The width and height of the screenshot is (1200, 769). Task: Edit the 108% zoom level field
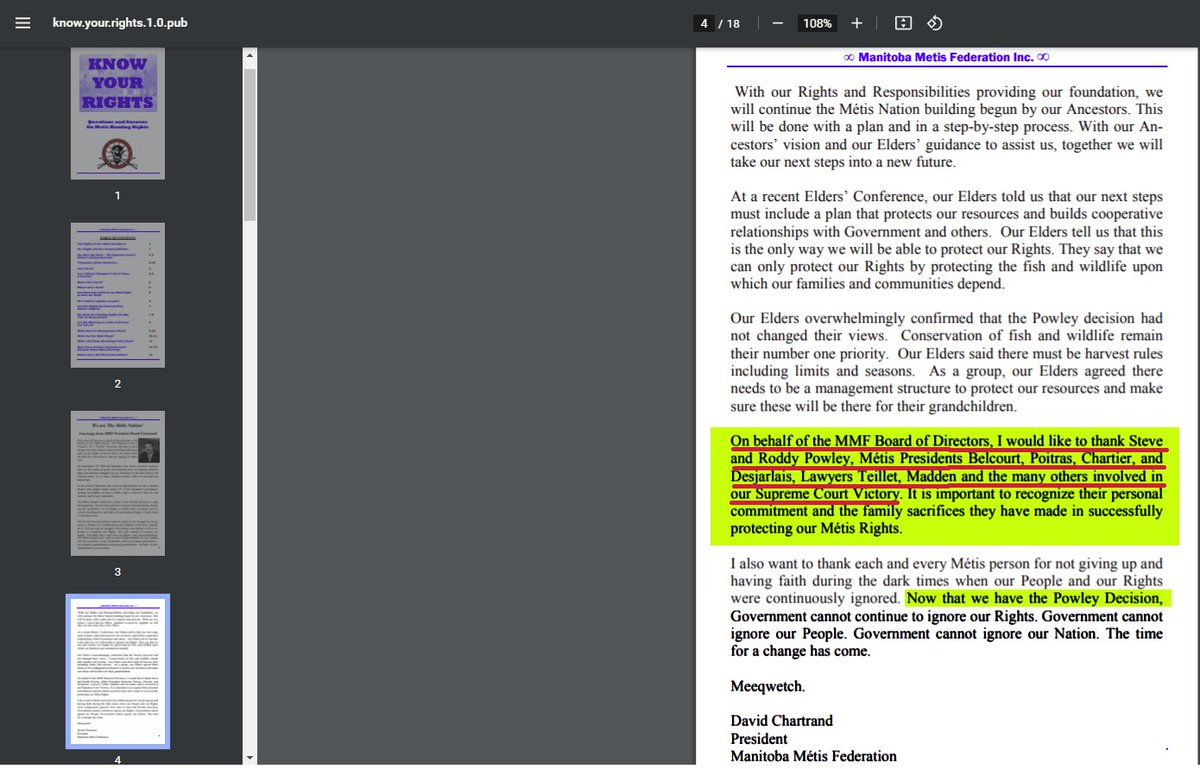[817, 23]
